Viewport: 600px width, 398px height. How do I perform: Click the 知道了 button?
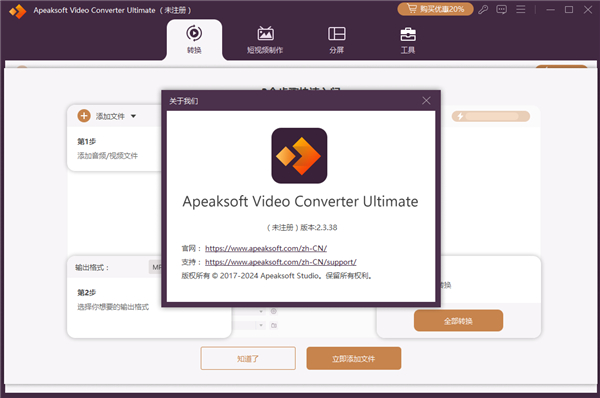click(248, 359)
